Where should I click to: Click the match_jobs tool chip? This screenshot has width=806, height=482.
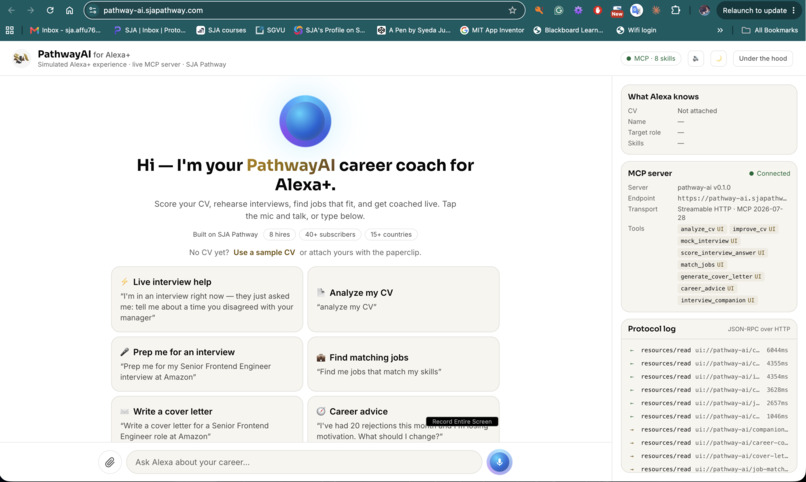(702, 265)
